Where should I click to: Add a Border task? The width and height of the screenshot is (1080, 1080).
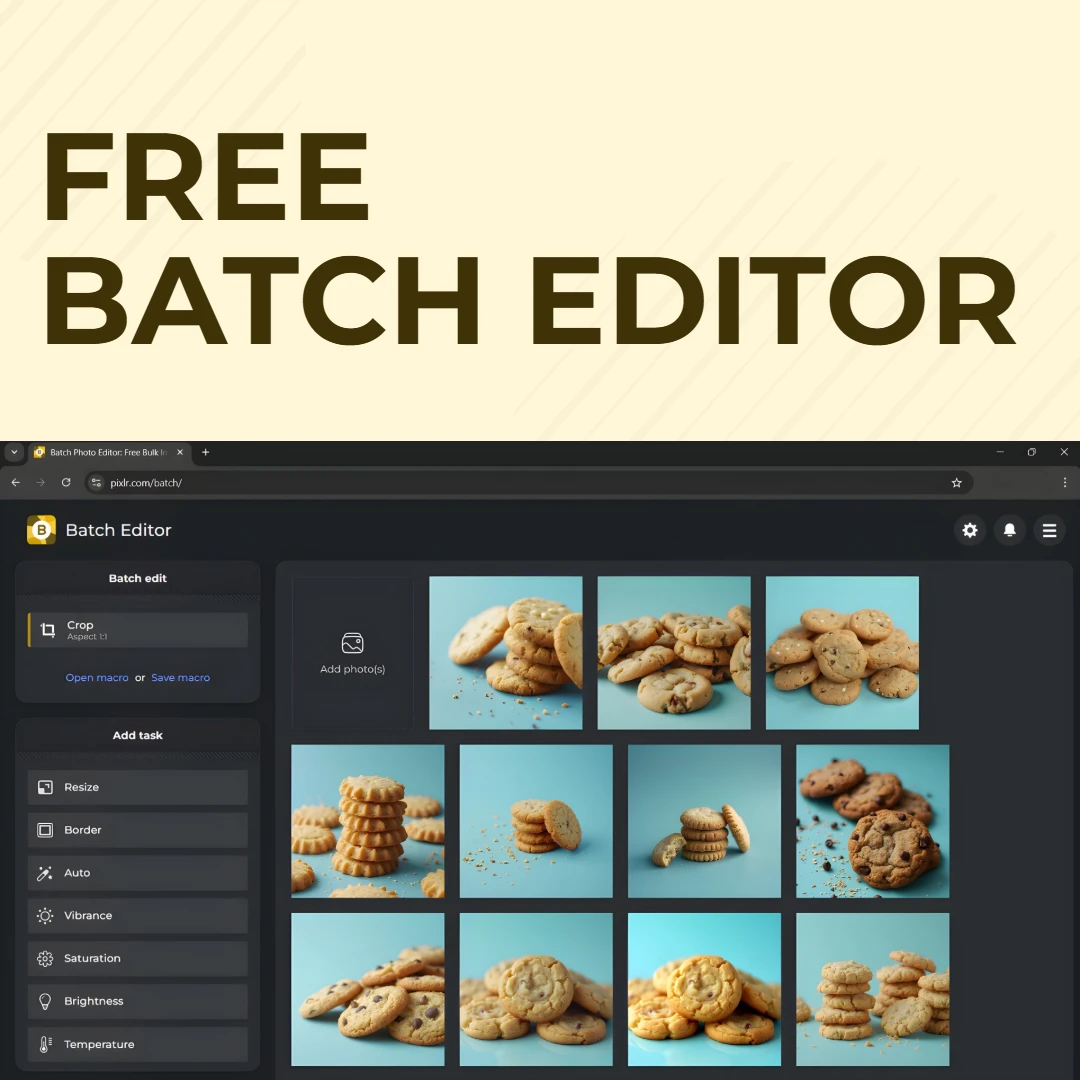click(x=138, y=830)
